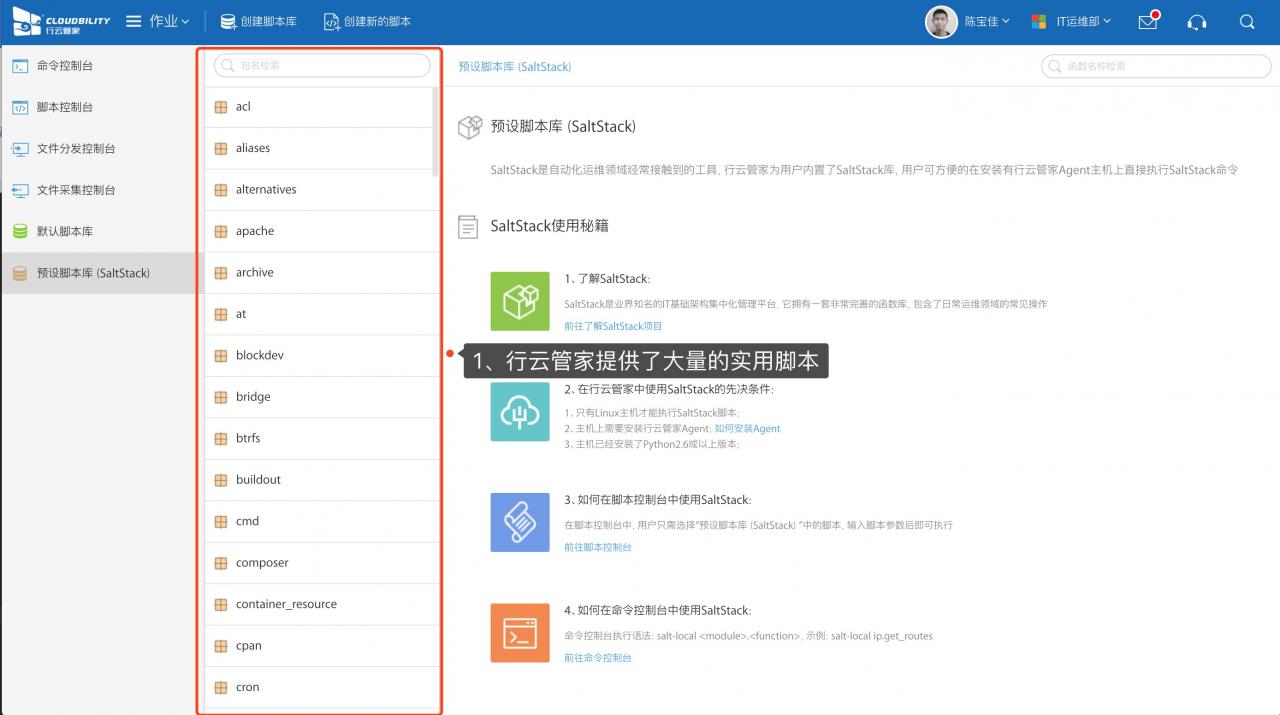Screen dimensions: 1280x715
Task: Open 命令控制台 in the sidebar
Action: 65,66
